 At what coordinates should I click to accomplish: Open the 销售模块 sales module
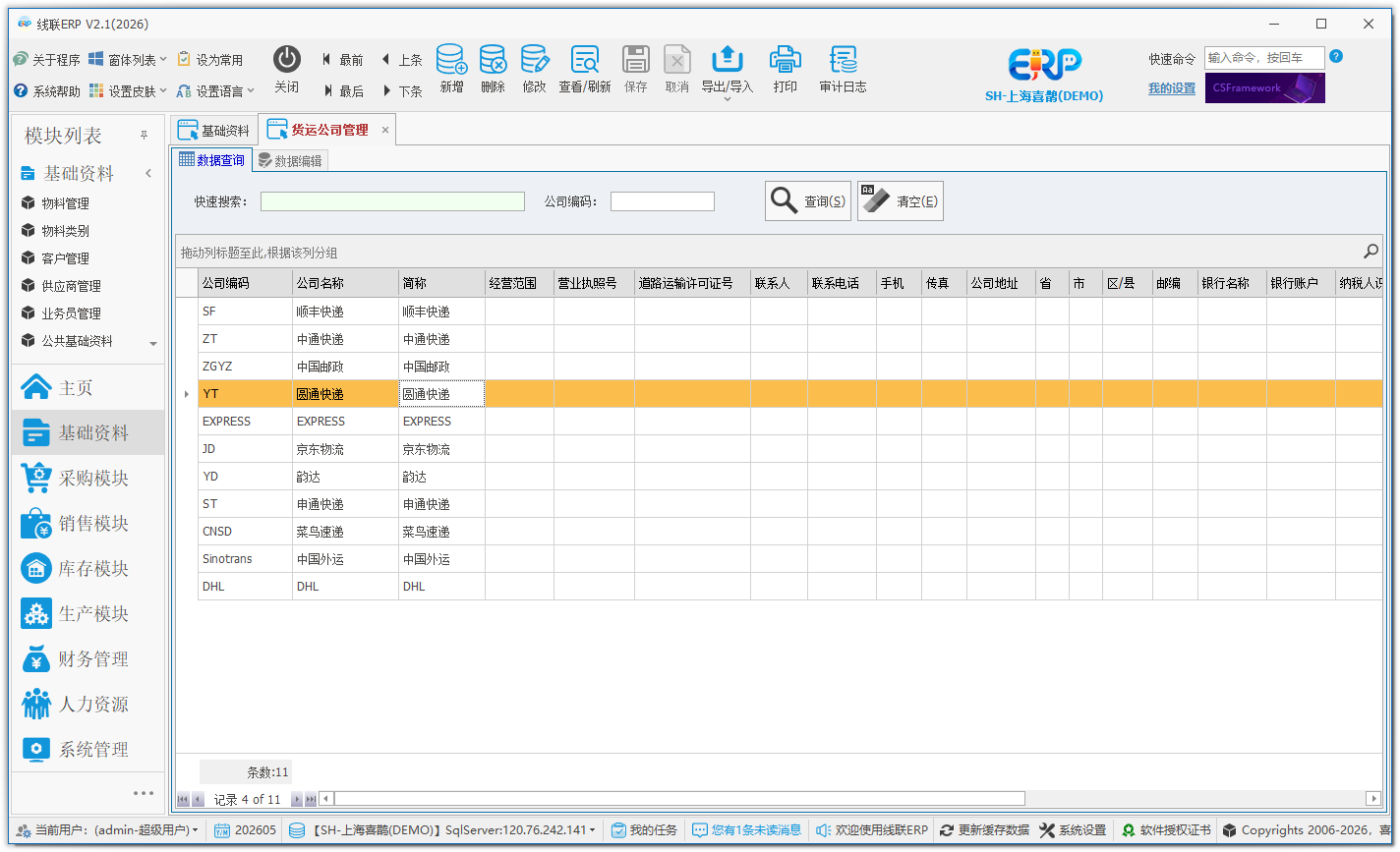pyautogui.click(x=87, y=523)
